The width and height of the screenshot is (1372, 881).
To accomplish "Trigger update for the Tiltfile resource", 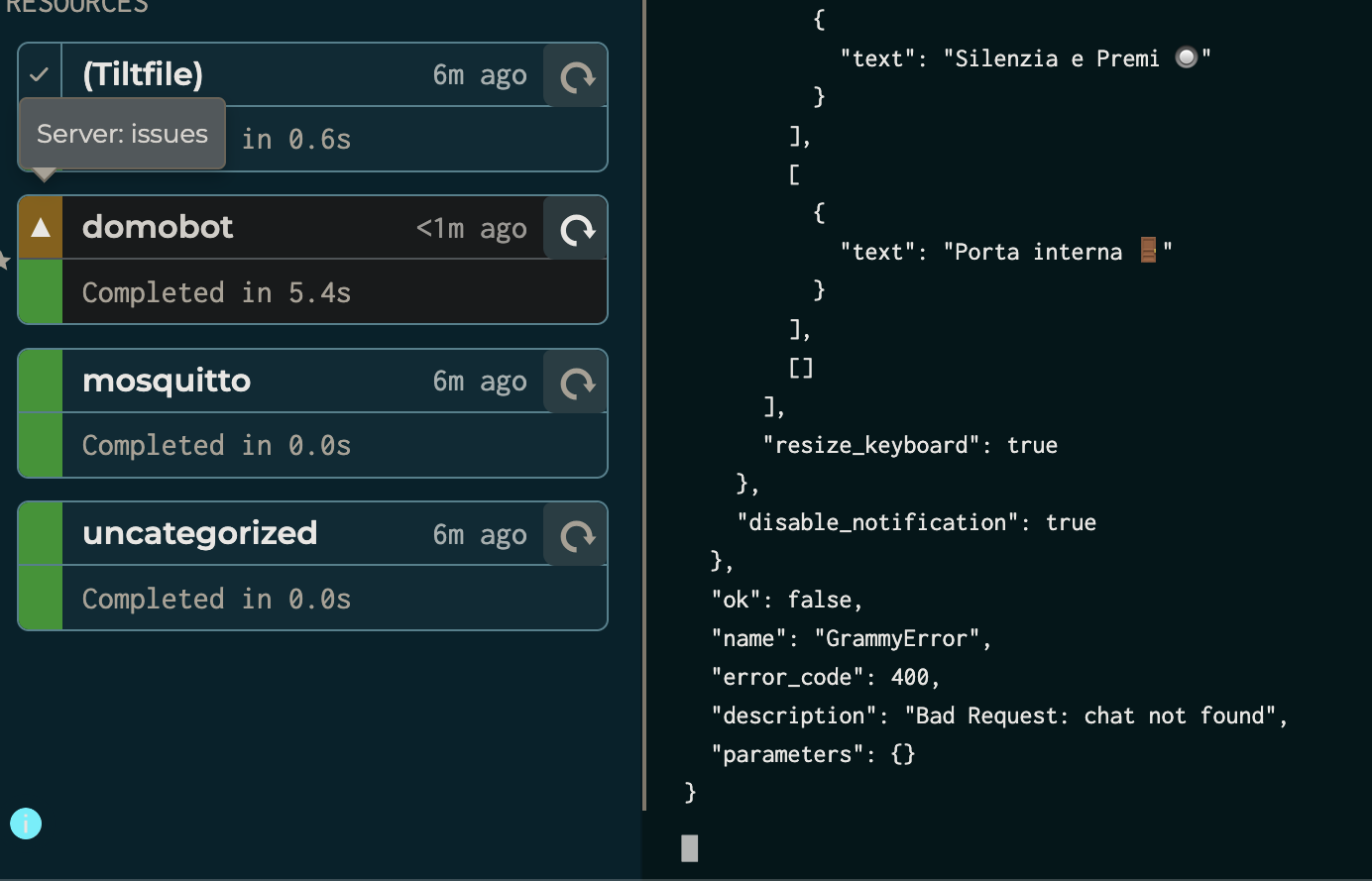I will click(x=576, y=75).
